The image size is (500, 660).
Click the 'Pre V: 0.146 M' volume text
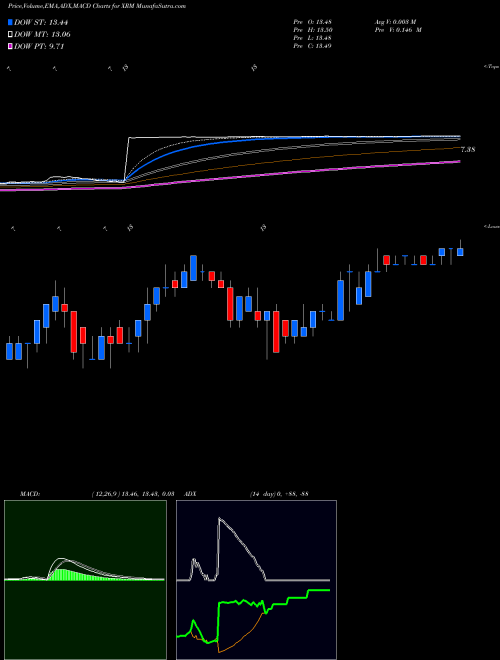tap(398, 30)
